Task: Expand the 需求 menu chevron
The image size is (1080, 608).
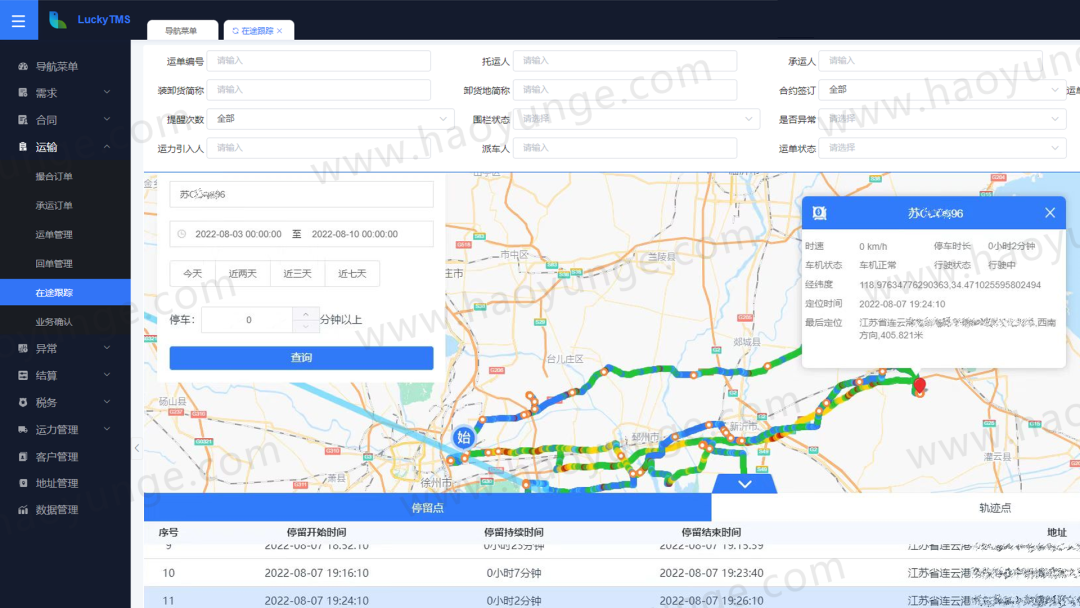Action: [107, 92]
